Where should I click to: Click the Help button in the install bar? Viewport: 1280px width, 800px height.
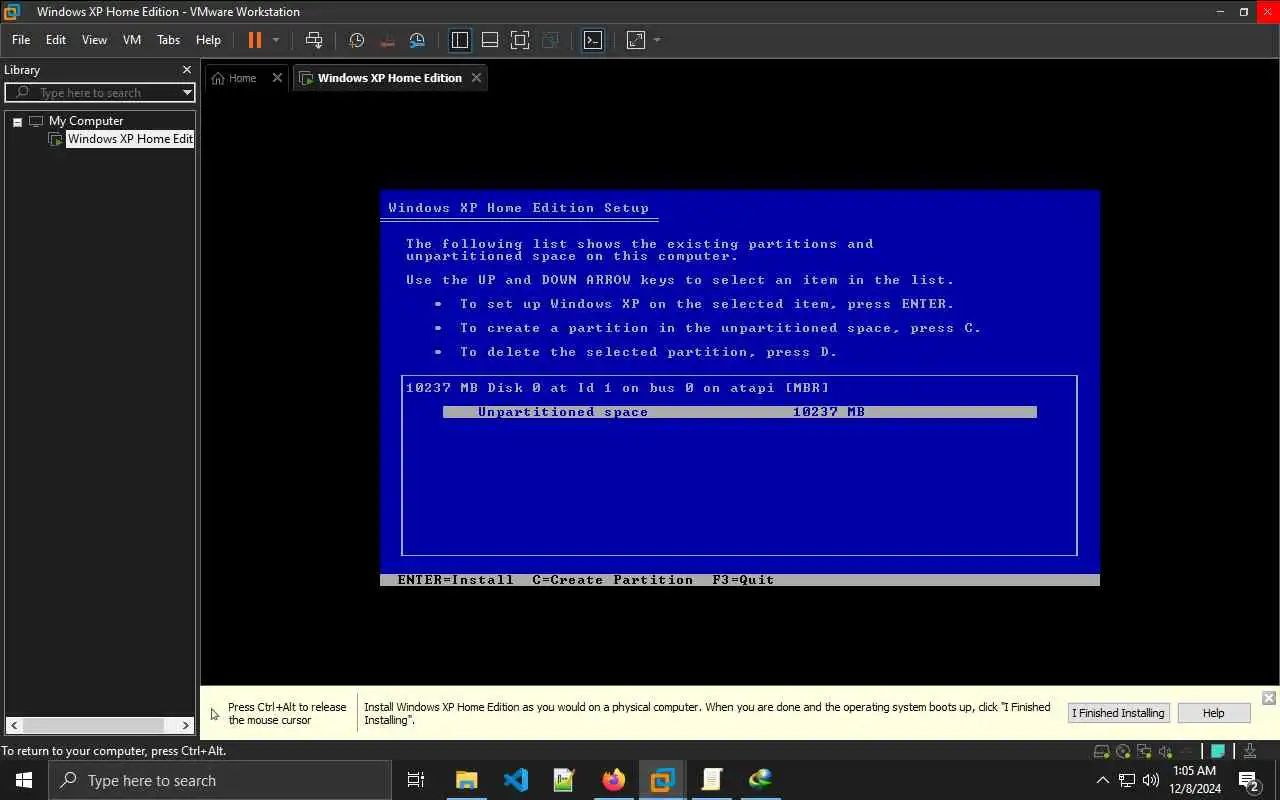(1213, 713)
